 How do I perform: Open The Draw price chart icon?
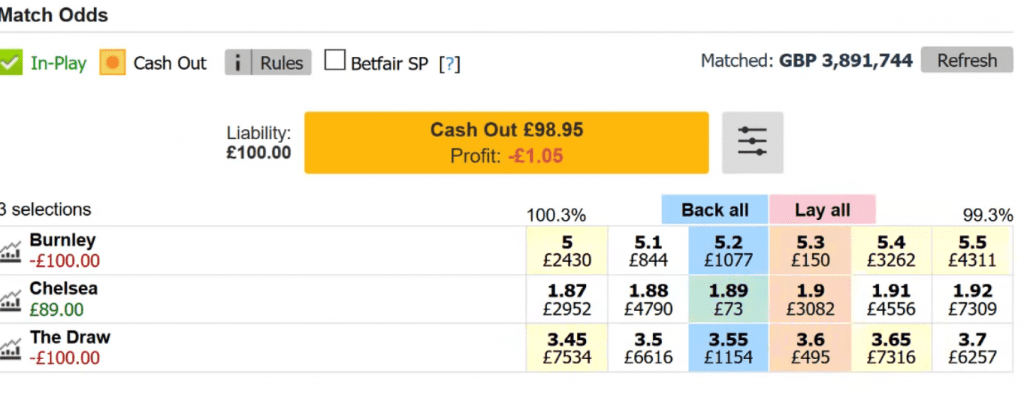[x=10, y=349]
